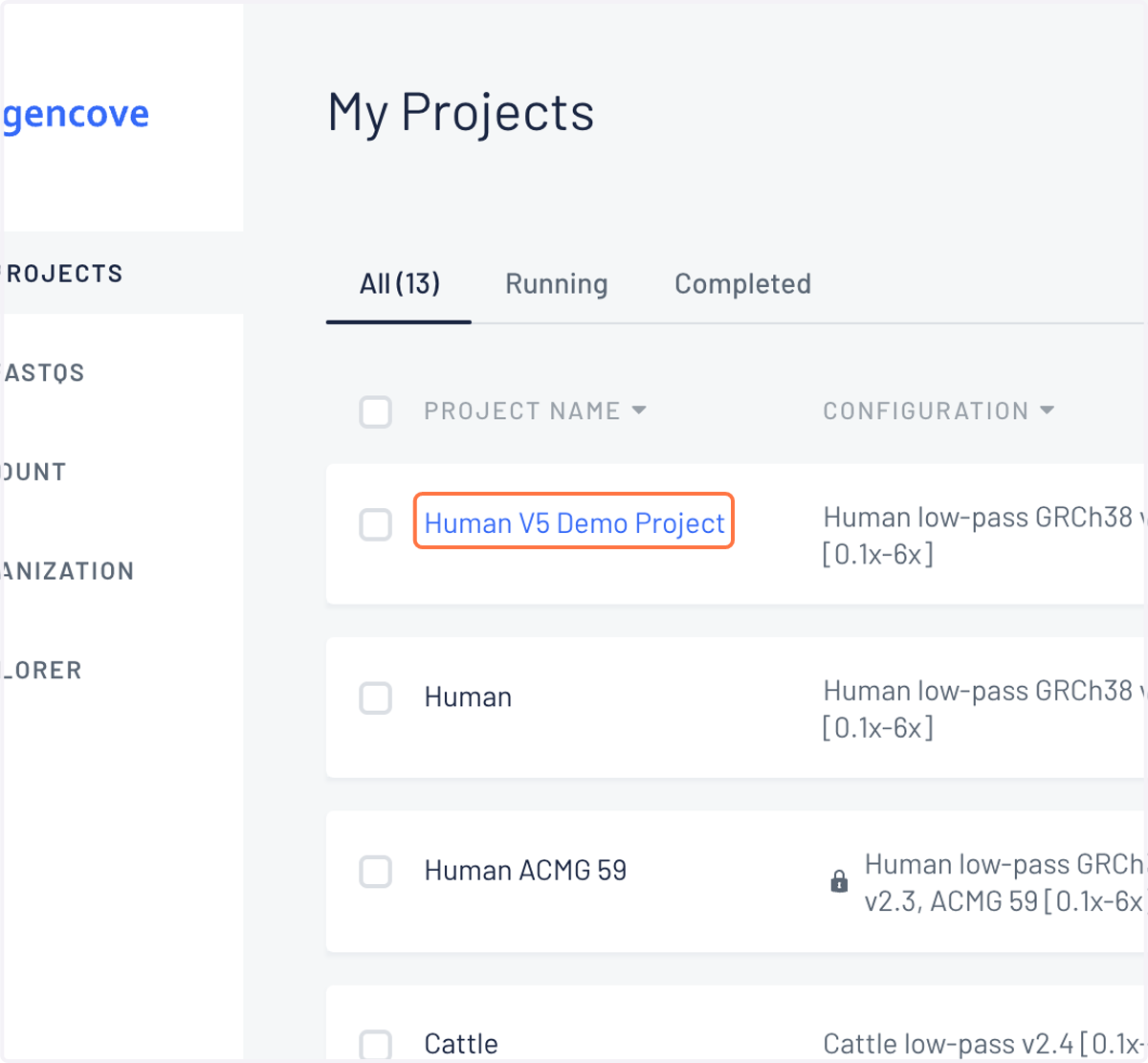Toggle the select-all projects checkbox
Screen dimensions: 1148x1063
(376, 412)
